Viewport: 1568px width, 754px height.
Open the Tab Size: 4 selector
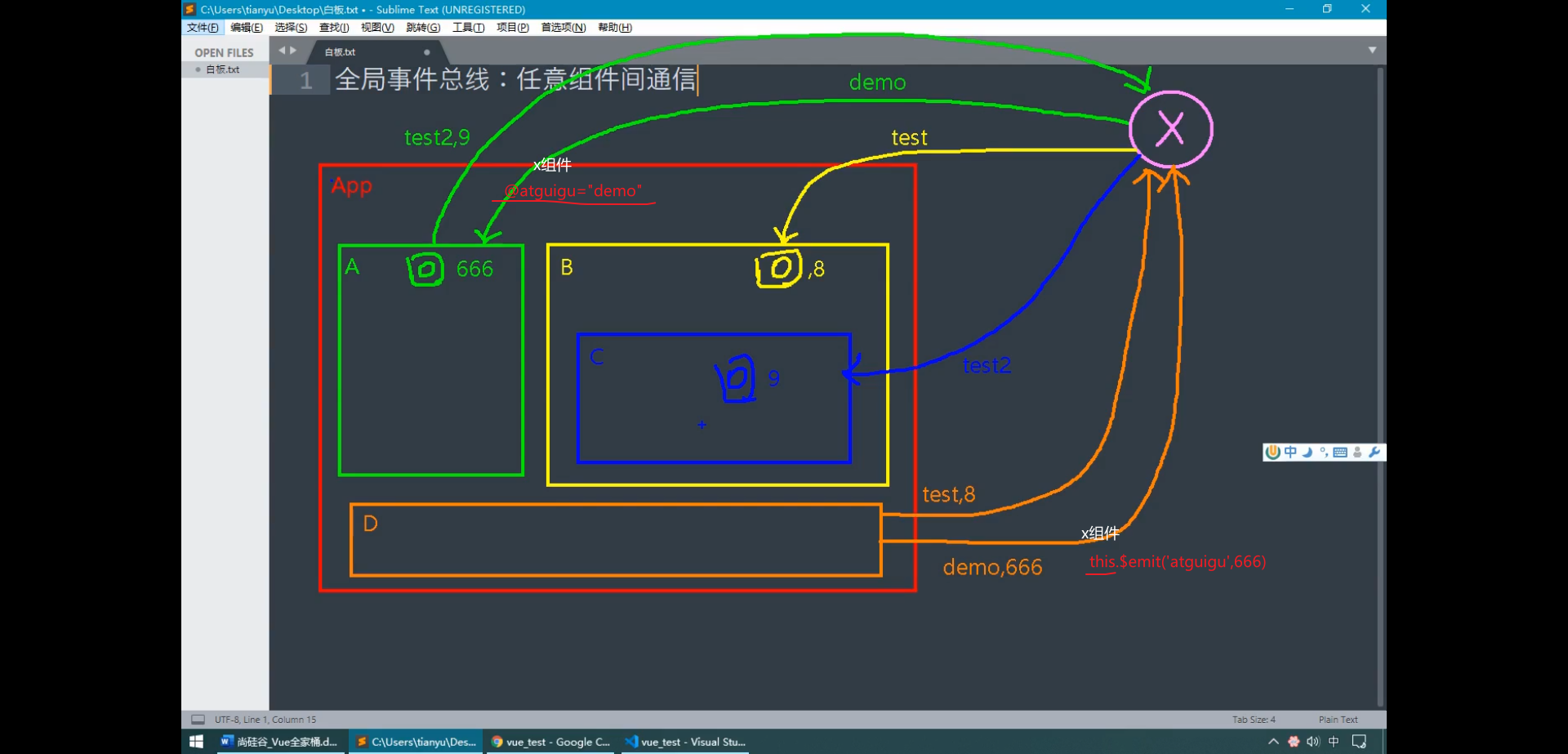(x=1254, y=720)
